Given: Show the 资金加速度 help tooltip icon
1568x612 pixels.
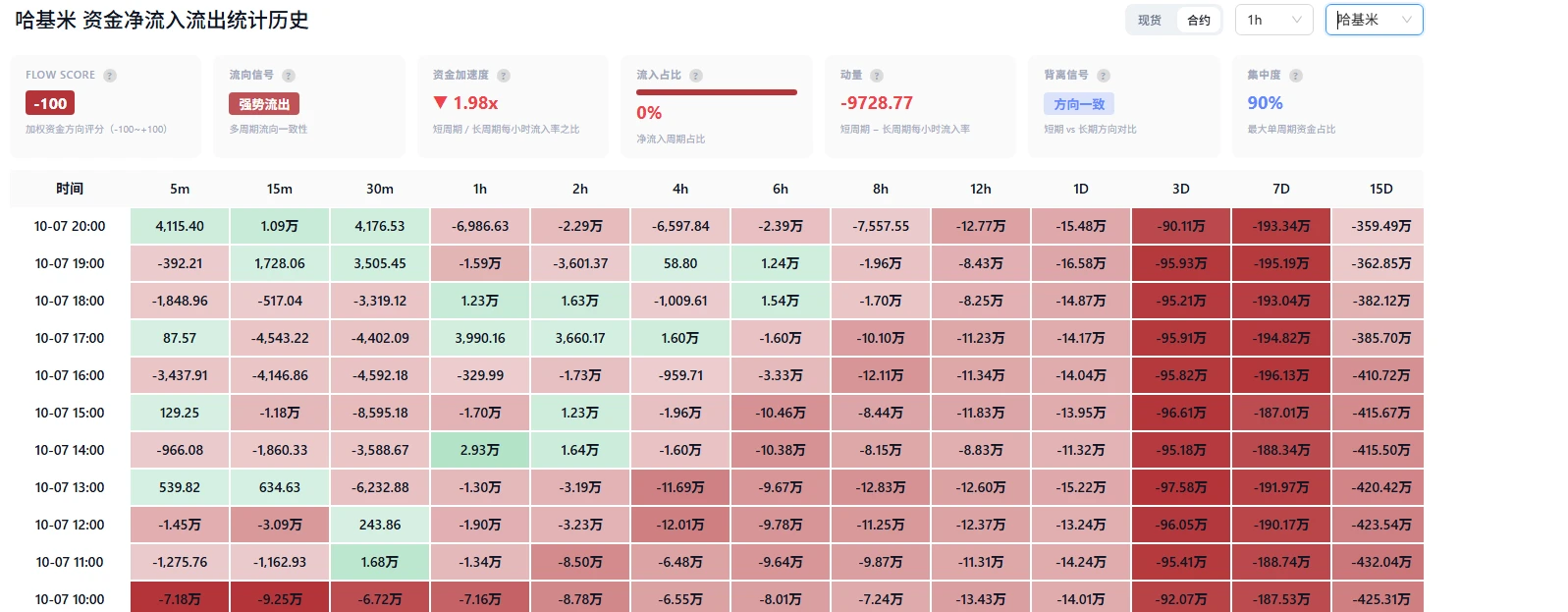Looking at the screenshot, I should (x=504, y=76).
